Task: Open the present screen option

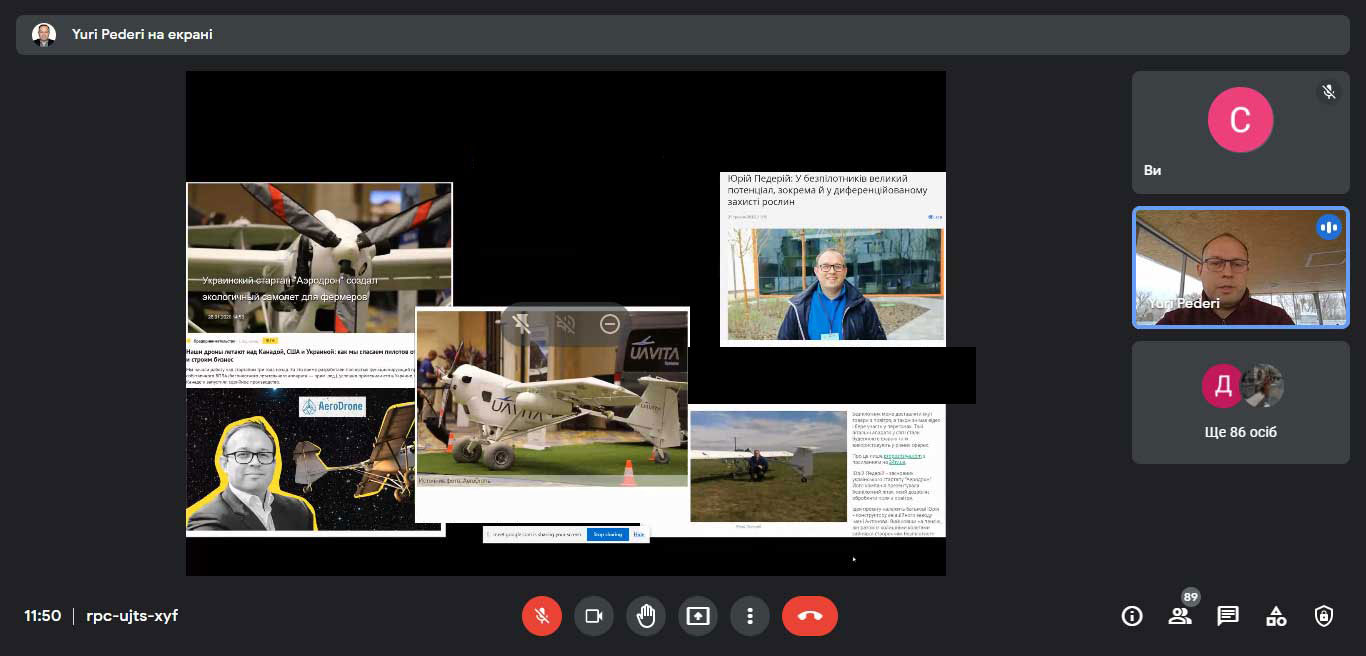Action: [698, 616]
